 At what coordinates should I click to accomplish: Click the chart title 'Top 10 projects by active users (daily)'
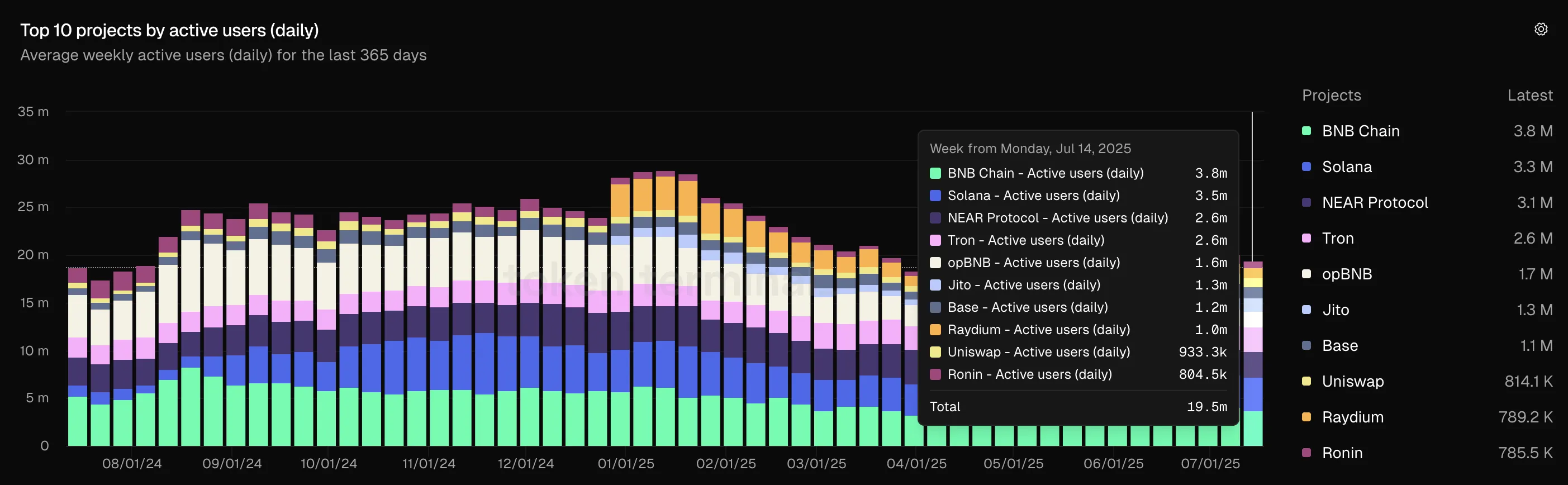[x=169, y=30]
